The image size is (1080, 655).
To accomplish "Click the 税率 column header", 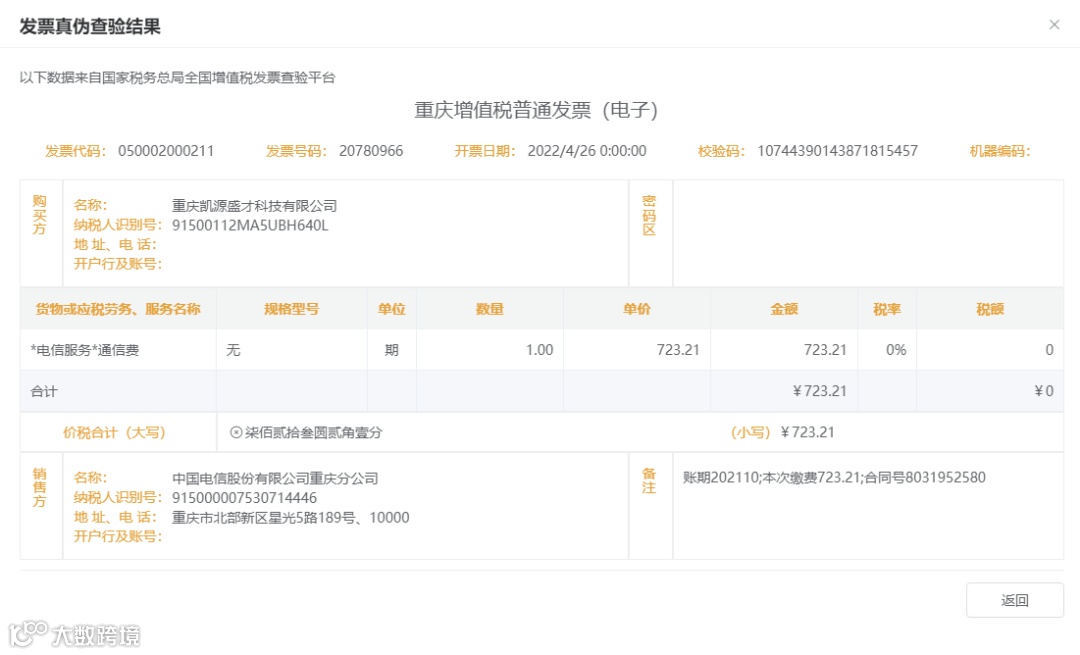I will (x=886, y=309).
